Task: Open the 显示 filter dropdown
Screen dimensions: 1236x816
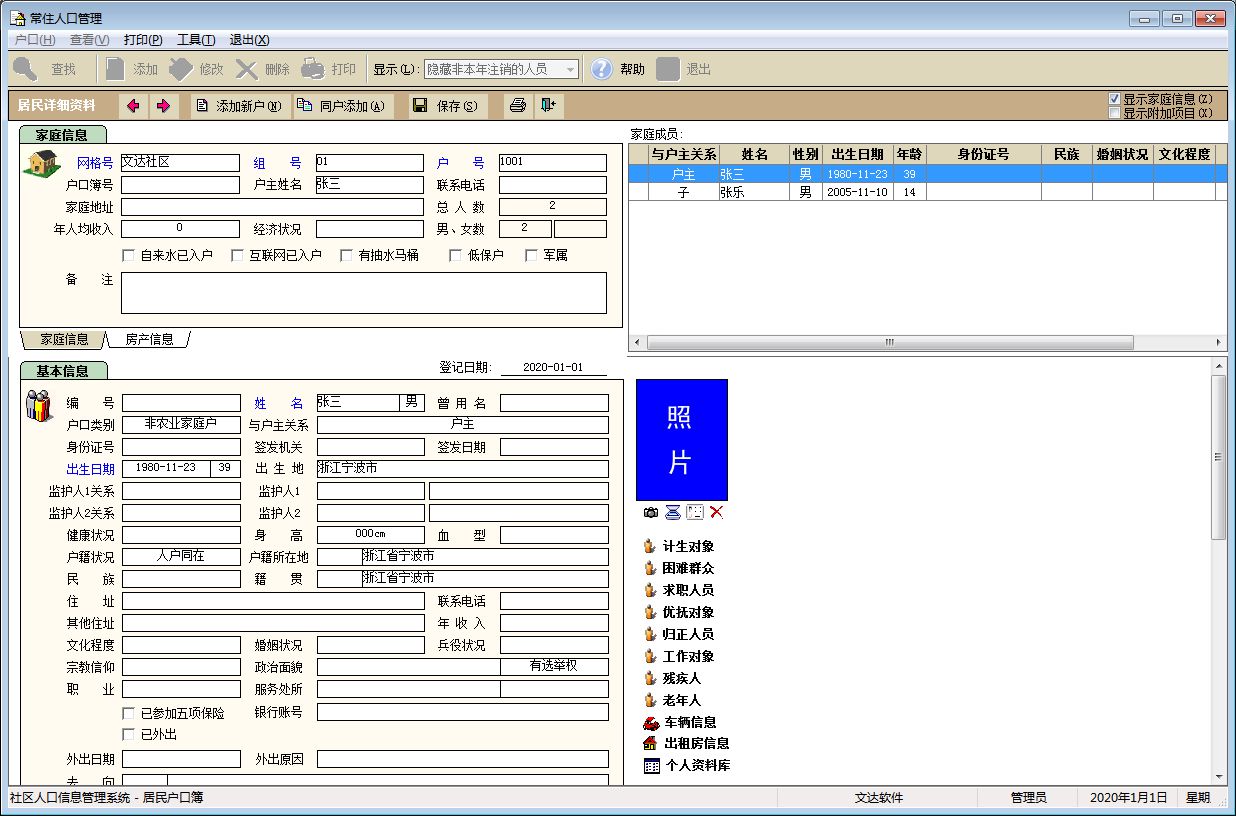Action: [x=570, y=69]
